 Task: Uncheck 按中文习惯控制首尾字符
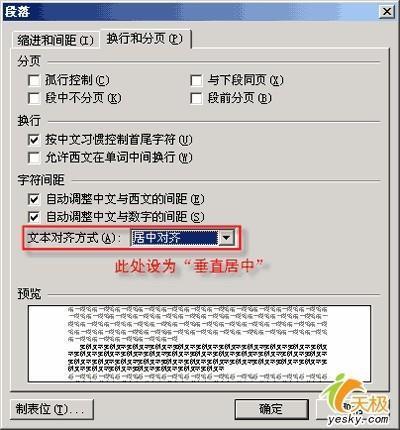(x=34, y=140)
